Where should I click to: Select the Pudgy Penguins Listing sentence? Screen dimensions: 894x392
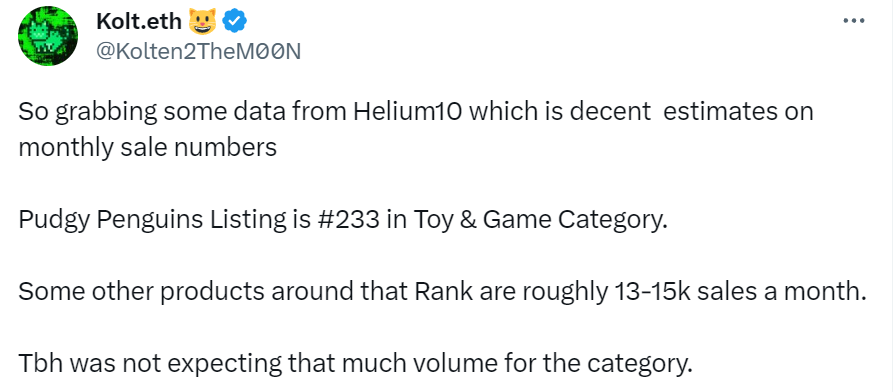point(342,221)
